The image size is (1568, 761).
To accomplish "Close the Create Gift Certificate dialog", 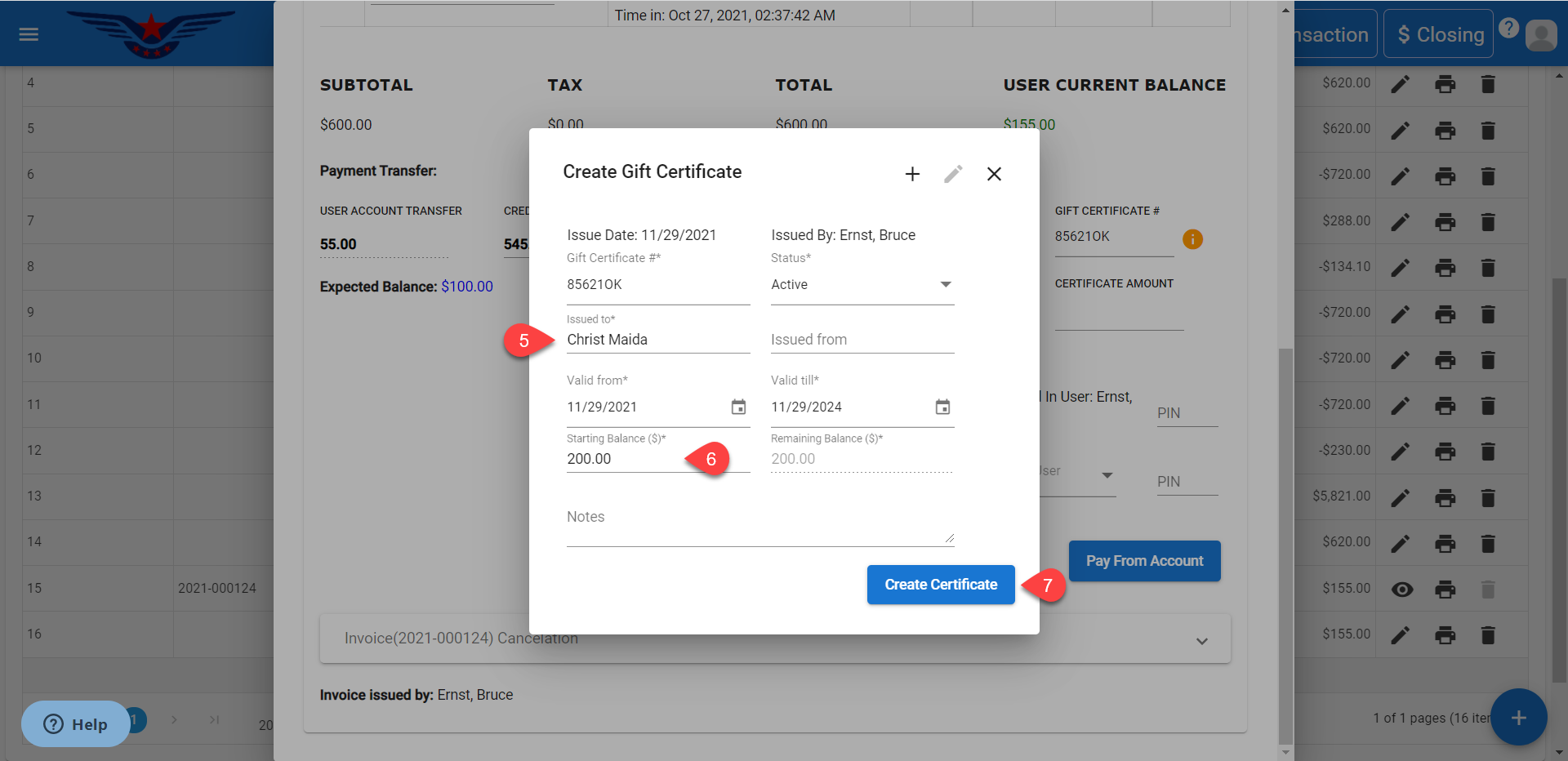I will (994, 174).
